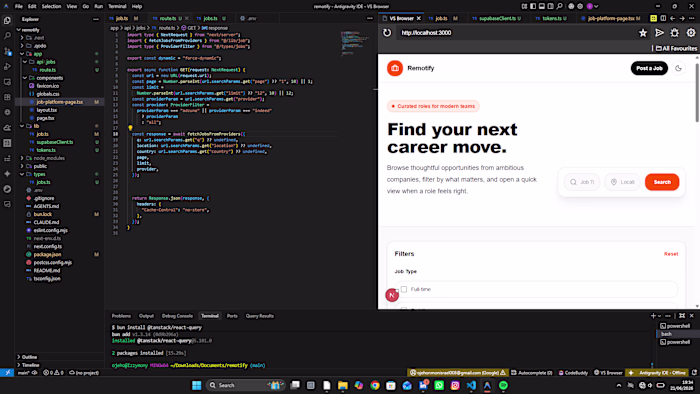Click the browser URL address field
Viewport: 700px width, 394px height.
(x=516, y=33)
